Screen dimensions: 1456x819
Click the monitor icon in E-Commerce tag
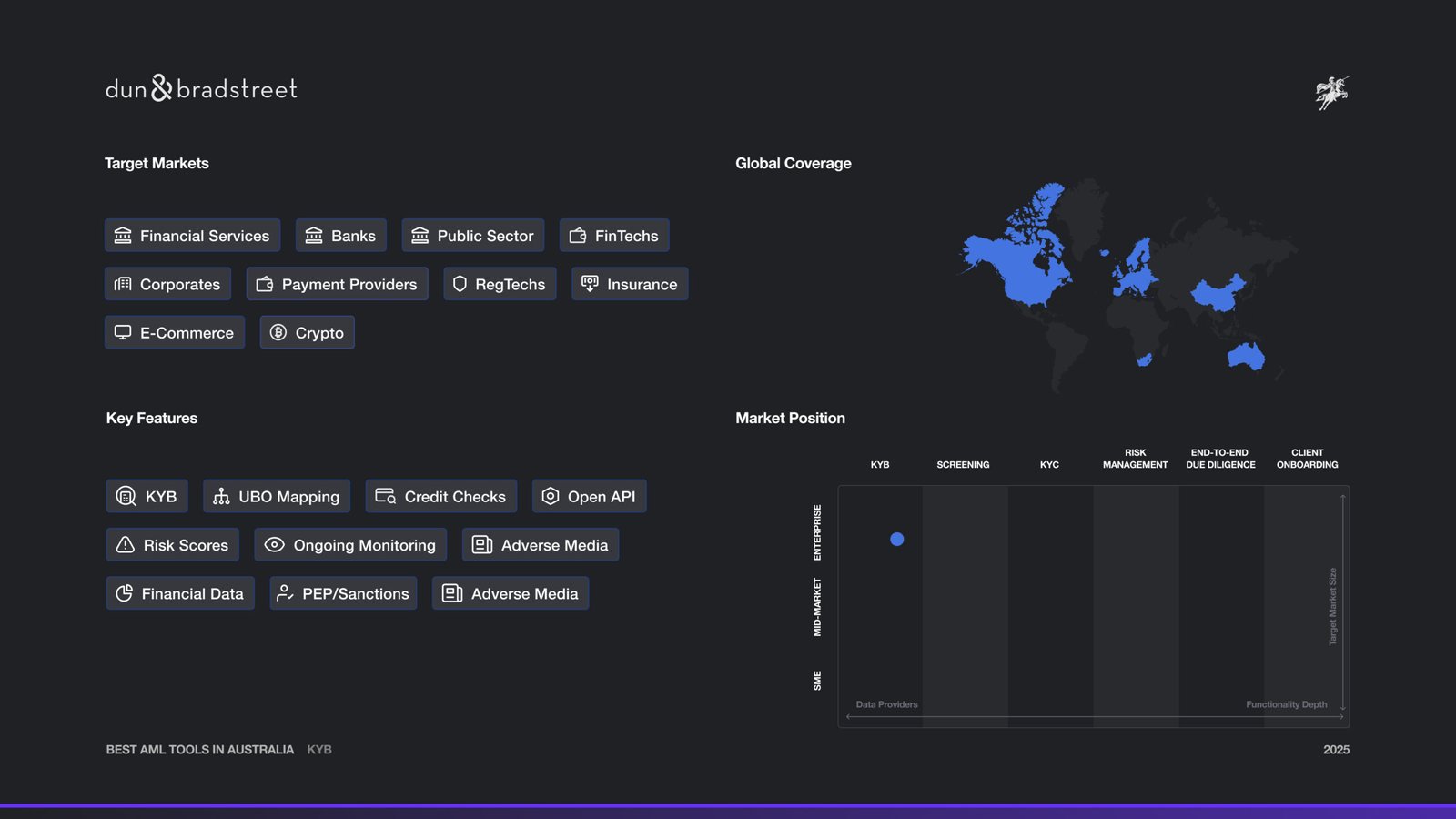[123, 332]
